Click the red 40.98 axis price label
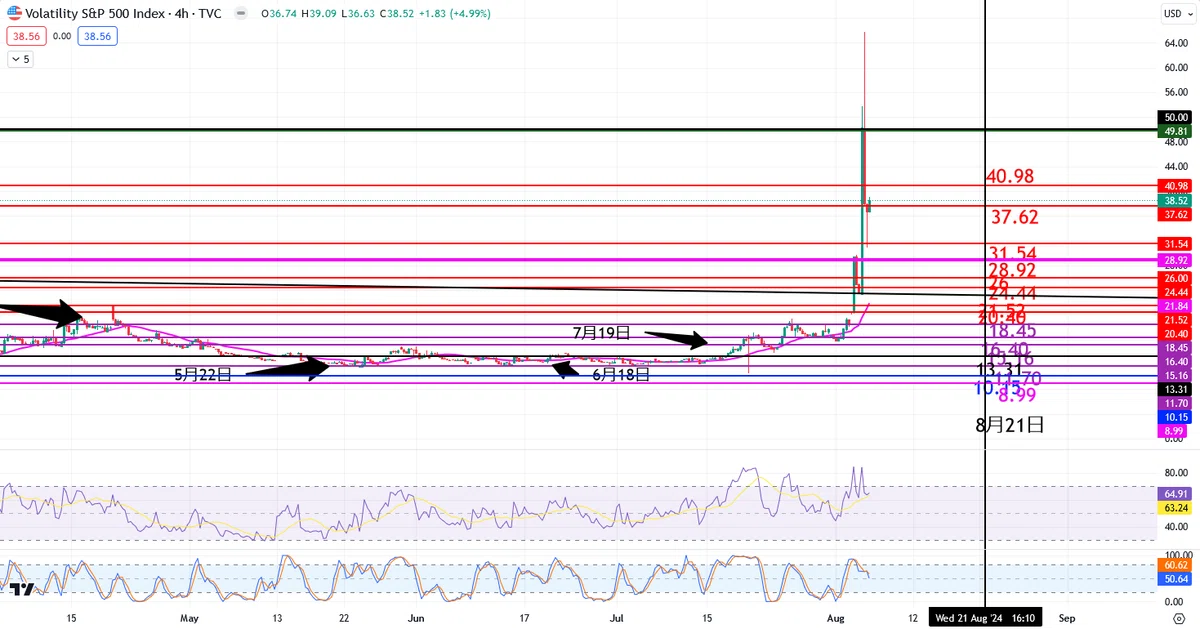This screenshot has height=629, width=1200. pos(1175,186)
